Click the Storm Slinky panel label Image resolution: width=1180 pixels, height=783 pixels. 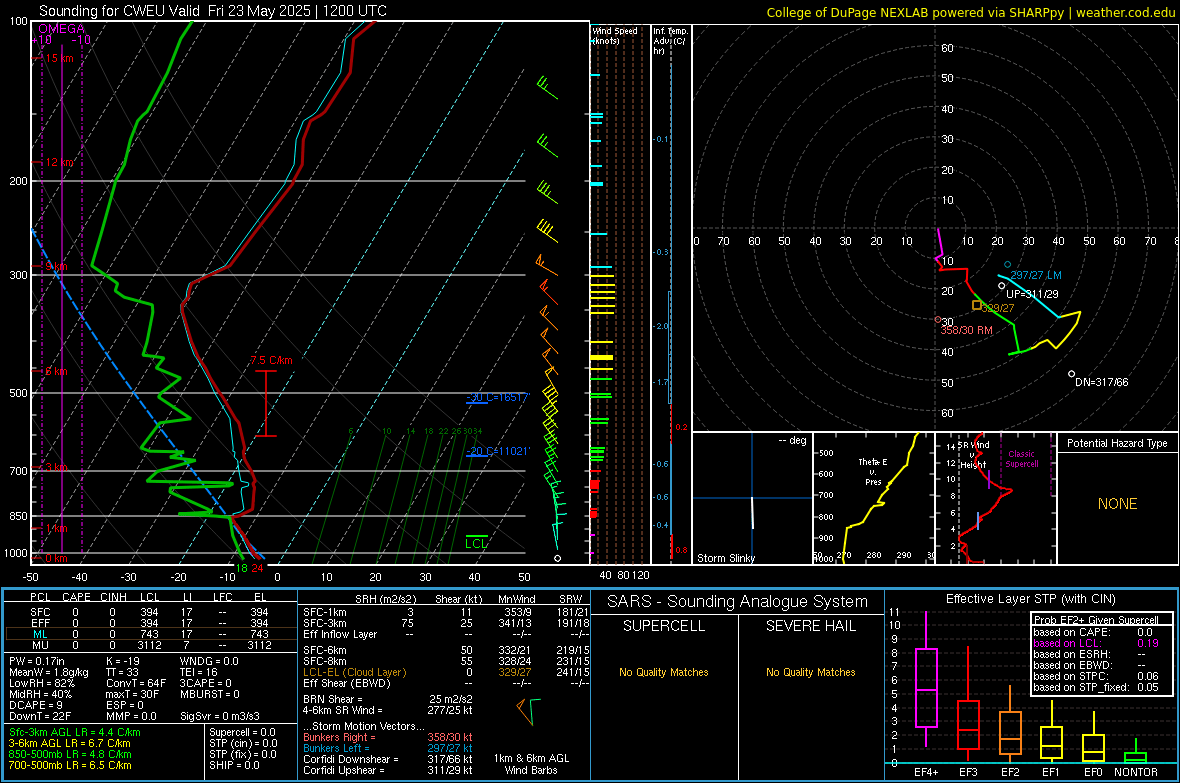click(x=726, y=558)
